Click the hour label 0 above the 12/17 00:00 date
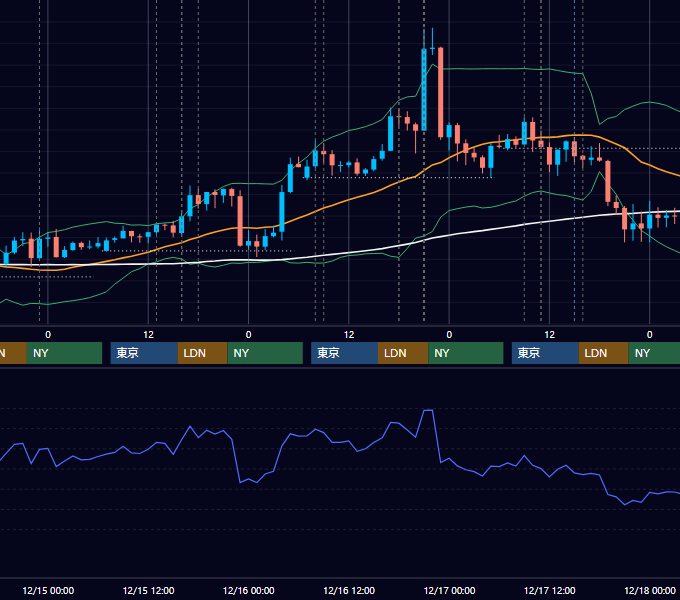 pos(449,335)
